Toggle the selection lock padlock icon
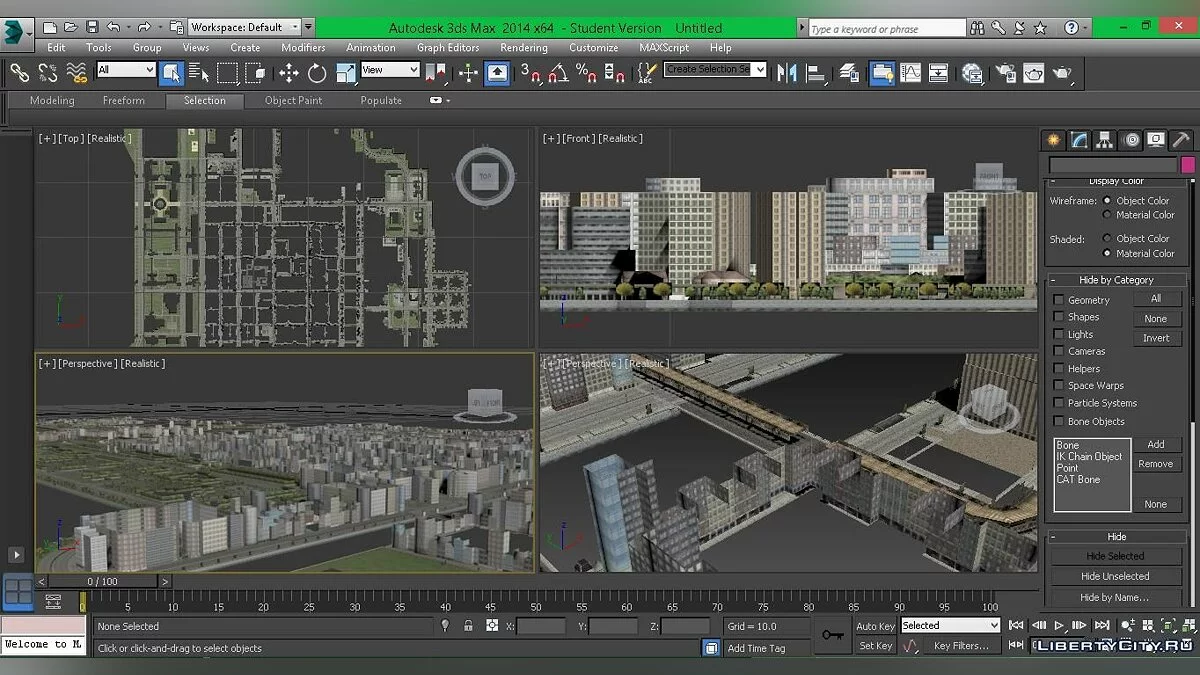The image size is (1200, 675). 468,626
